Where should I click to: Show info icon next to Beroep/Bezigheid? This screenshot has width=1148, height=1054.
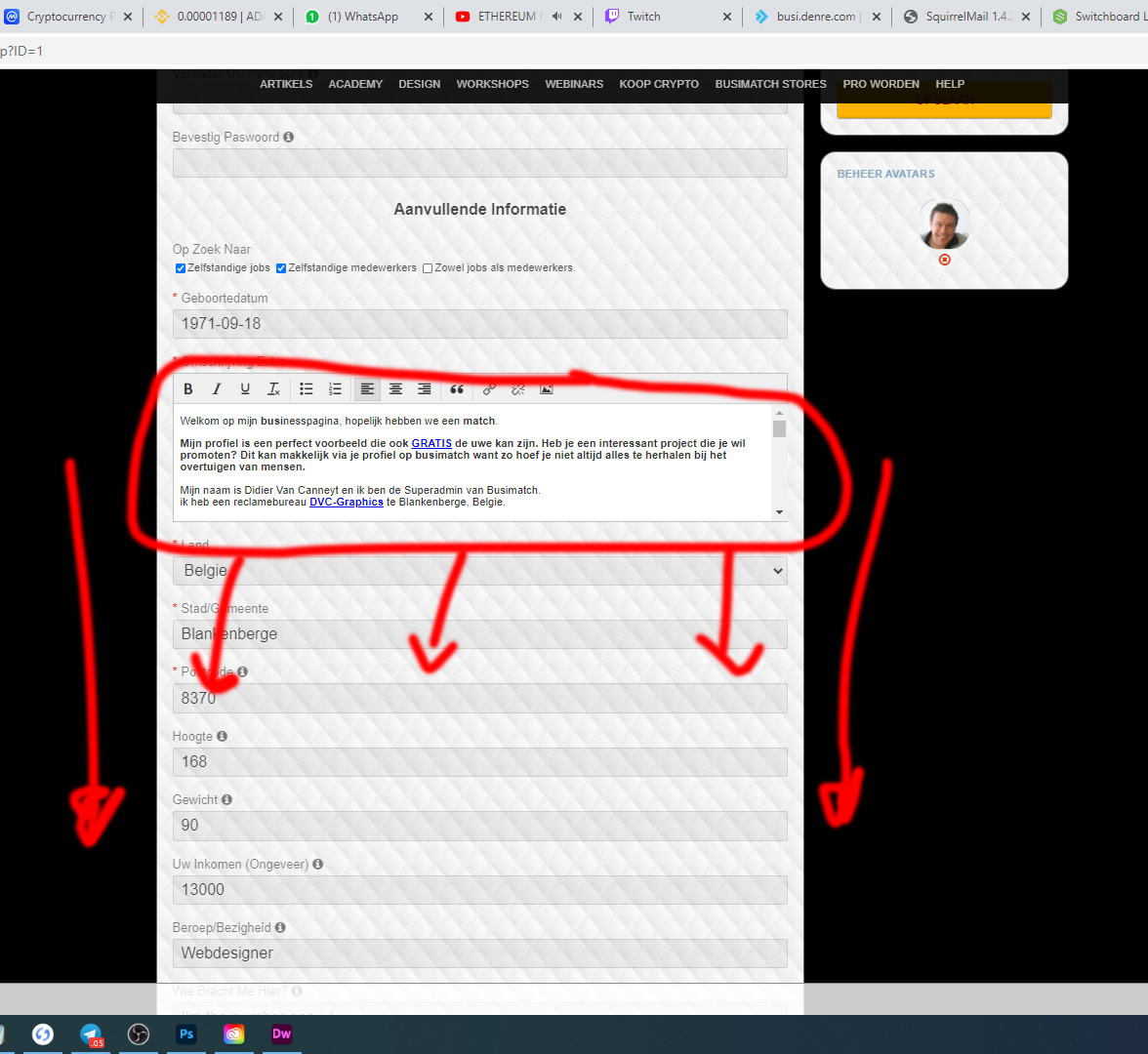coord(280,927)
